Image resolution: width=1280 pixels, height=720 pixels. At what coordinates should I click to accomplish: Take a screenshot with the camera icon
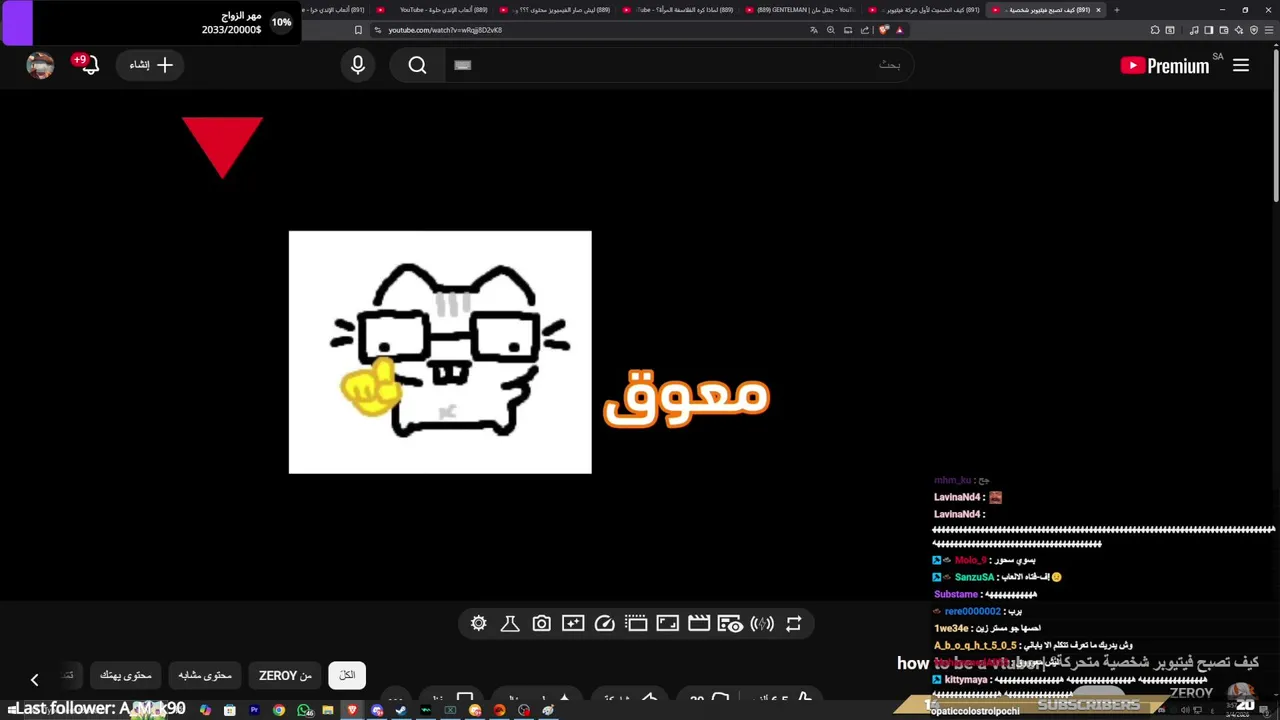pos(541,624)
